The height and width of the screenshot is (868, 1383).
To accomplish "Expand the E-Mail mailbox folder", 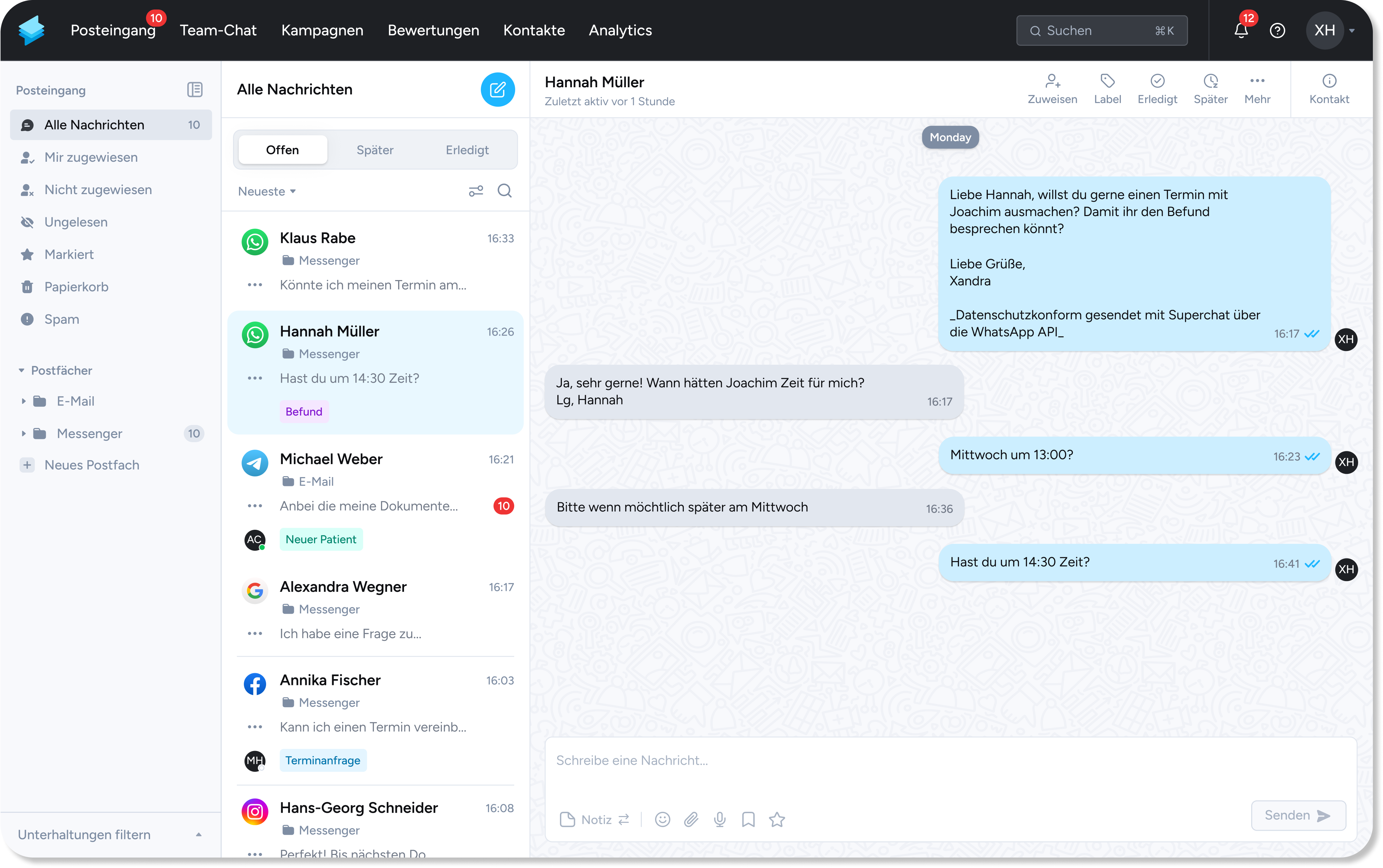I will (x=24, y=401).
